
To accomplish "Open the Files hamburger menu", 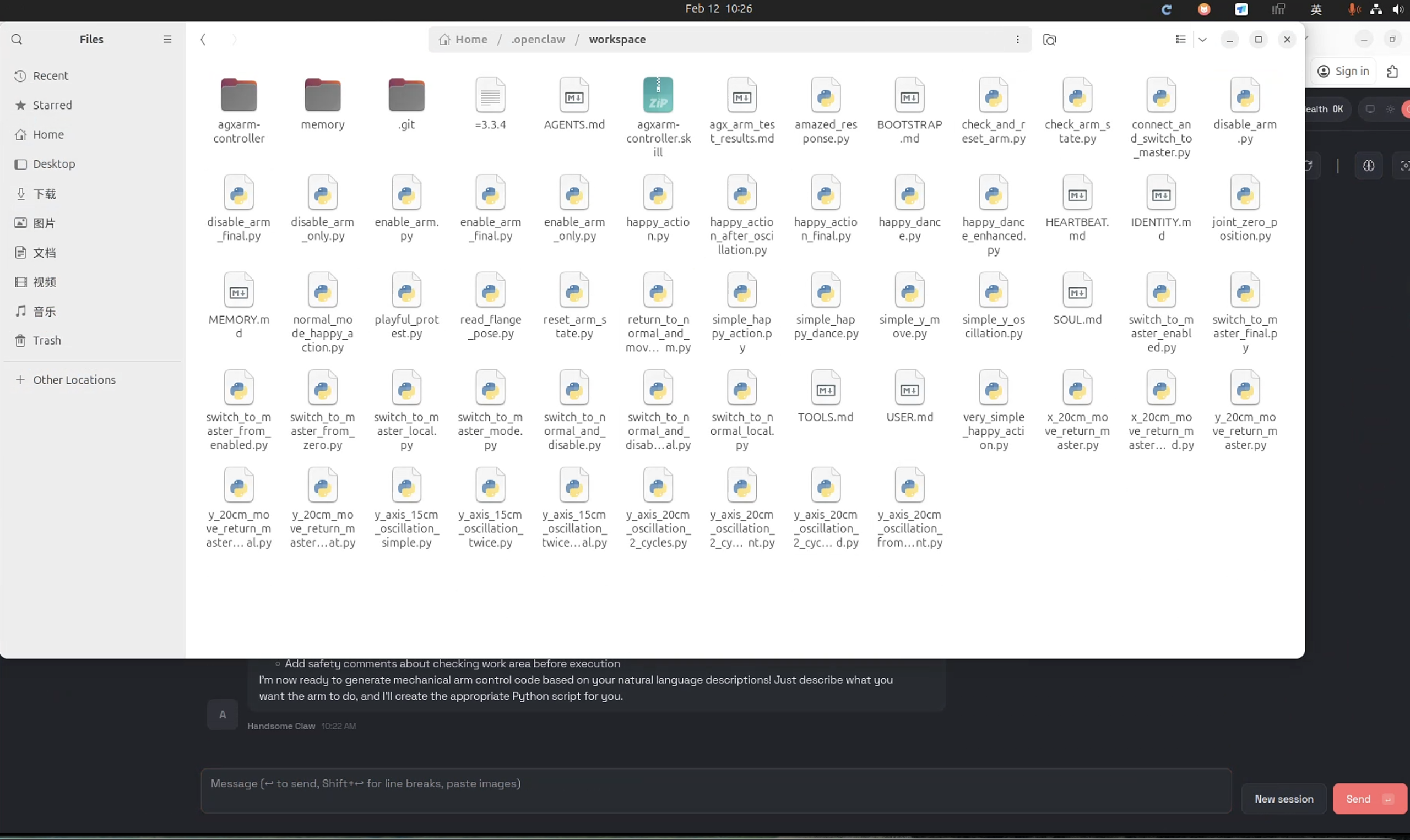I will point(167,39).
